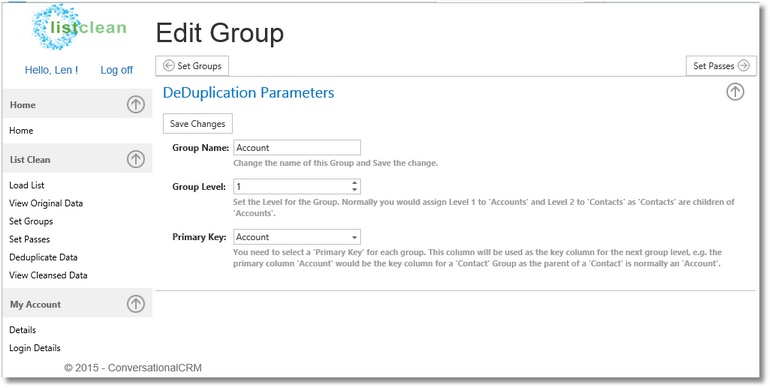The image size is (770, 388).
Task: Click the Log off link
Action: [x=116, y=70]
